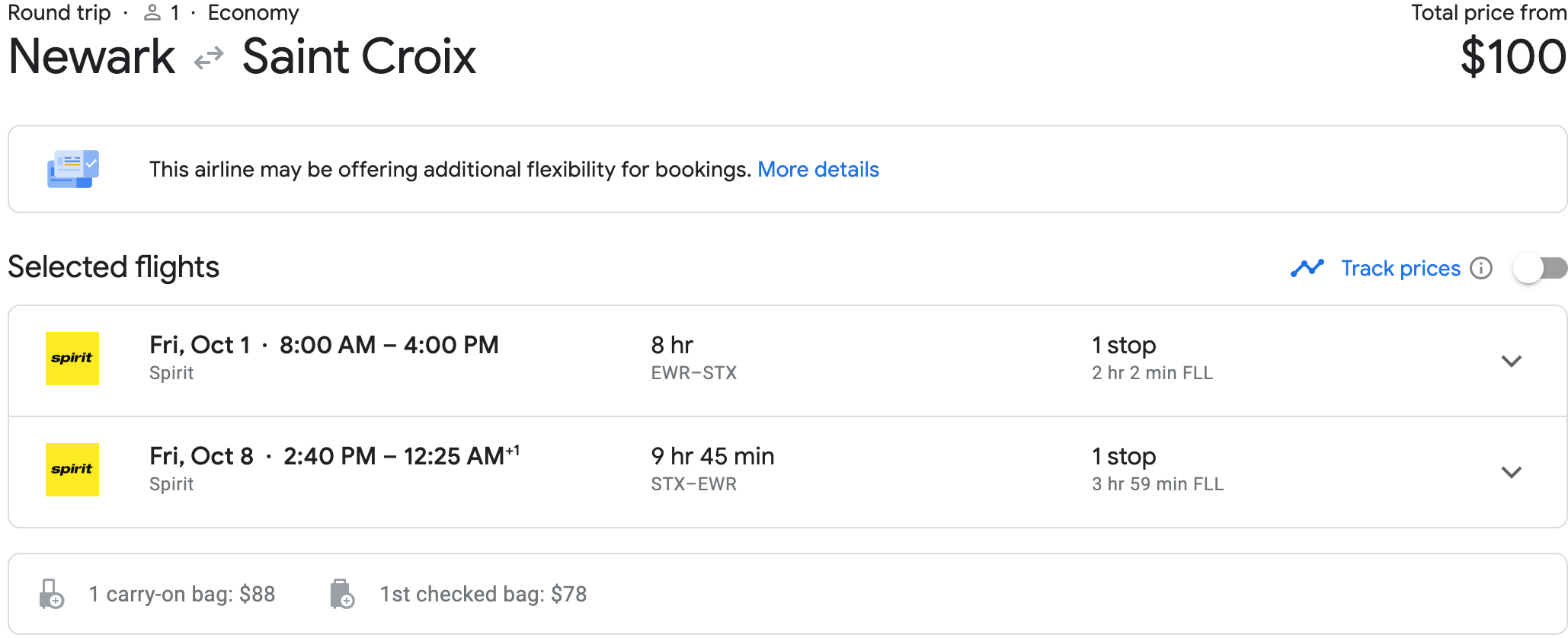Click the Track prices label
Screen dimensions: 1568x638
(x=1401, y=268)
